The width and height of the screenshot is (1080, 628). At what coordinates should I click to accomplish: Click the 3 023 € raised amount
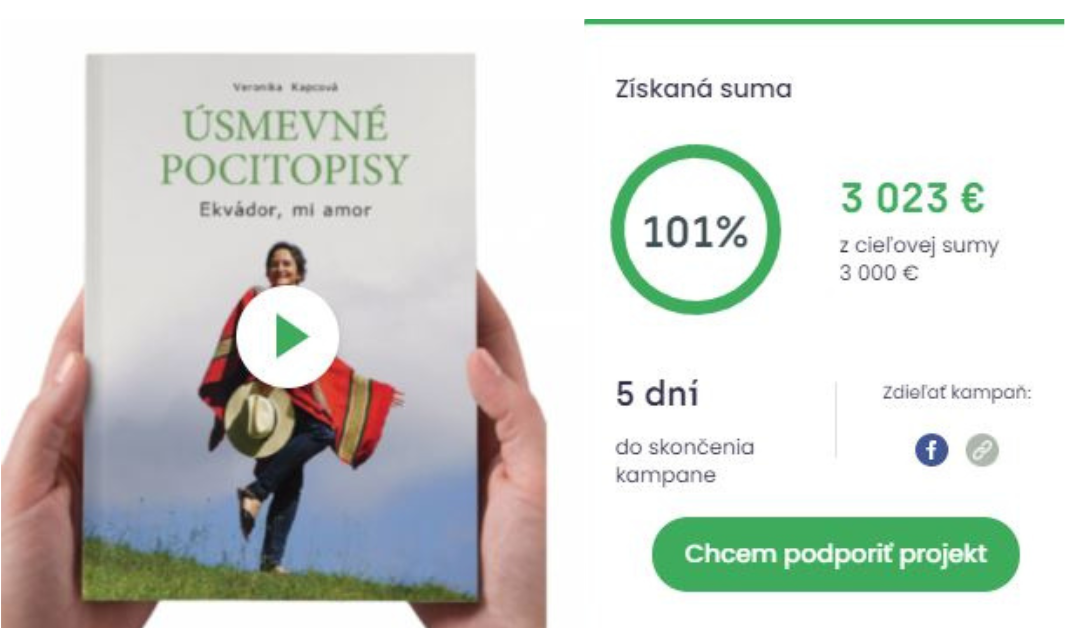pyautogui.click(x=913, y=198)
